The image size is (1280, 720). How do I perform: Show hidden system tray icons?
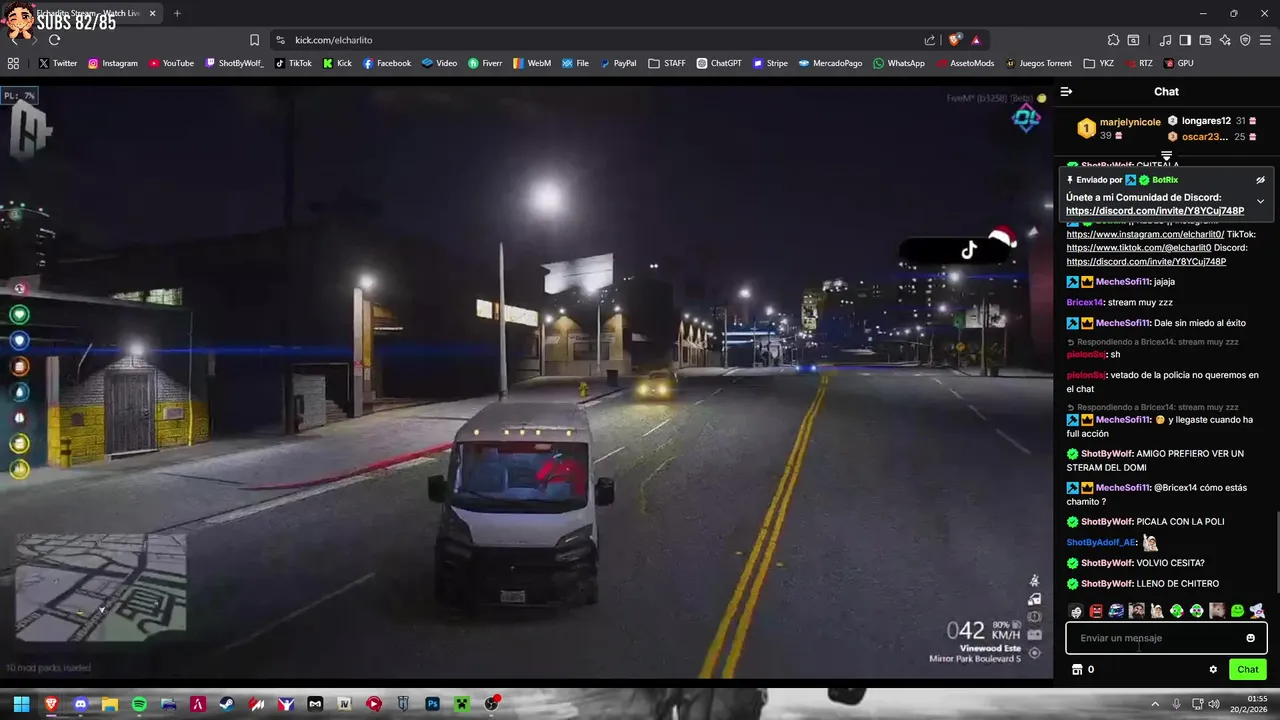click(x=1155, y=704)
